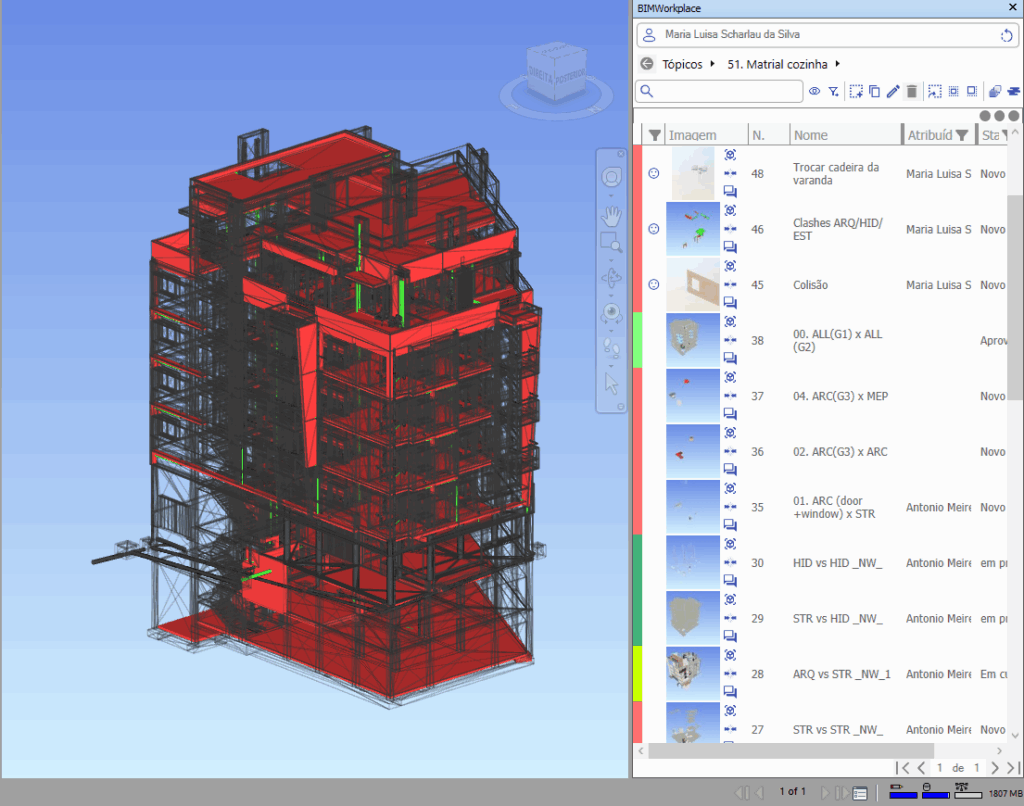The width and height of the screenshot is (1024, 806).
Task: Click the new selection with plus icon
Action: tap(856, 91)
